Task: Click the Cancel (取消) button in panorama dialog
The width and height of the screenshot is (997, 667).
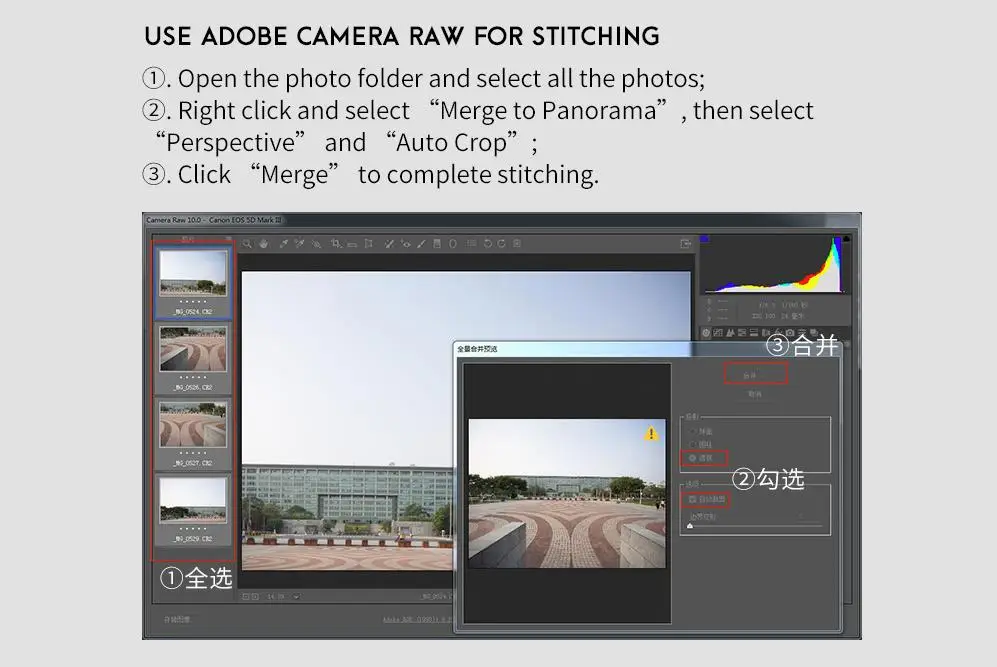Action: 755,395
